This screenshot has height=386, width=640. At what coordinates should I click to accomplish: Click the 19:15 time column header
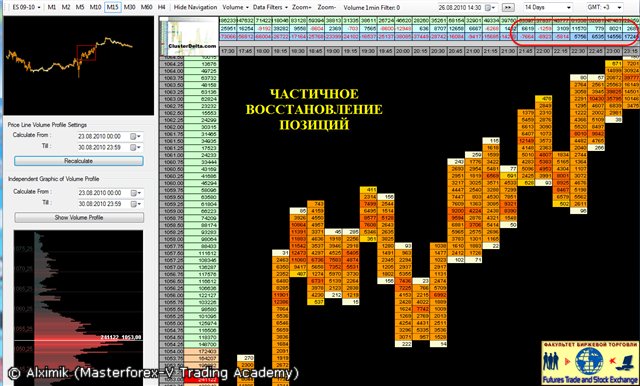point(351,51)
